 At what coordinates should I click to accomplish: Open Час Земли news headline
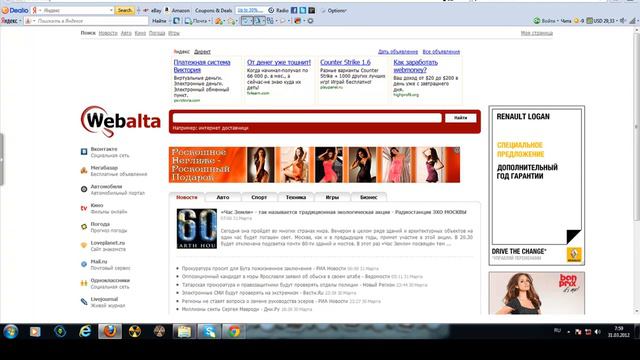(343, 212)
